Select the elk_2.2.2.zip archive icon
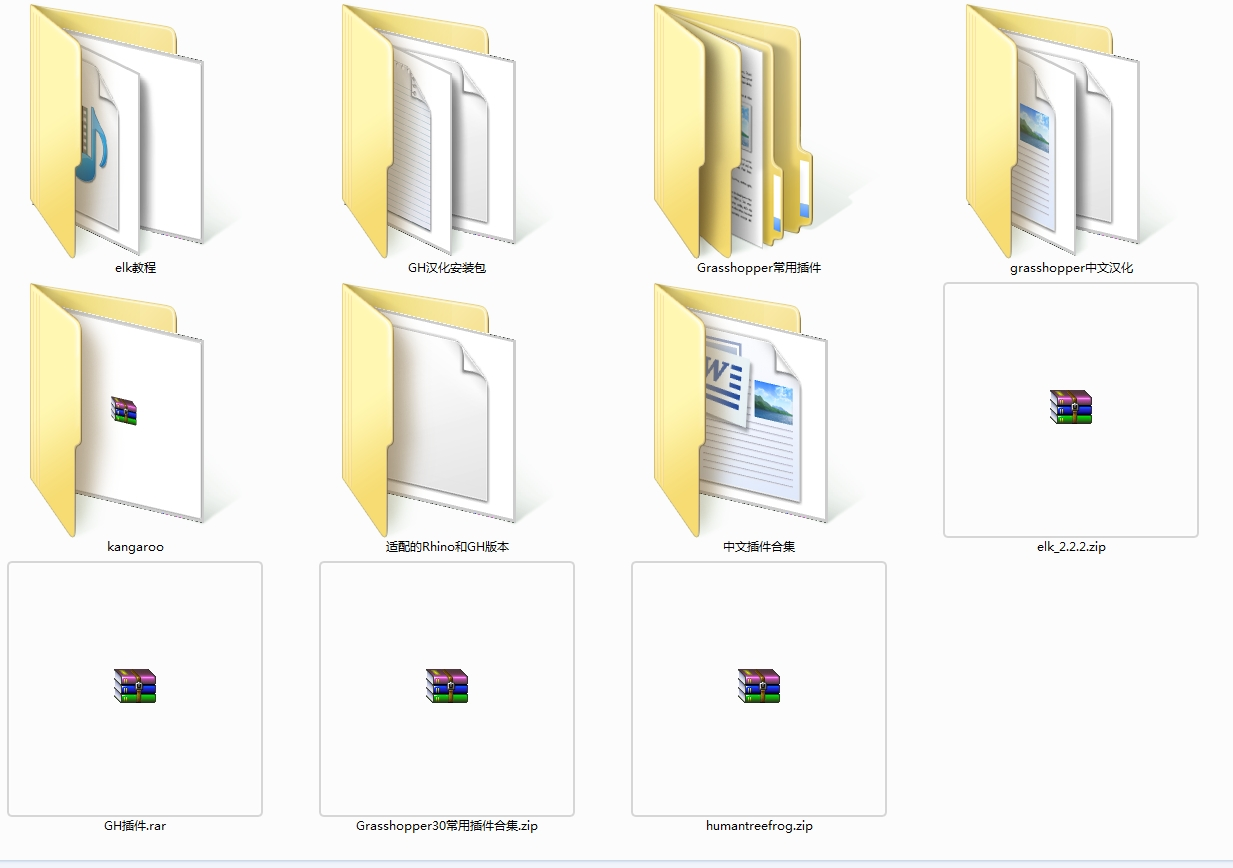 [x=1071, y=408]
